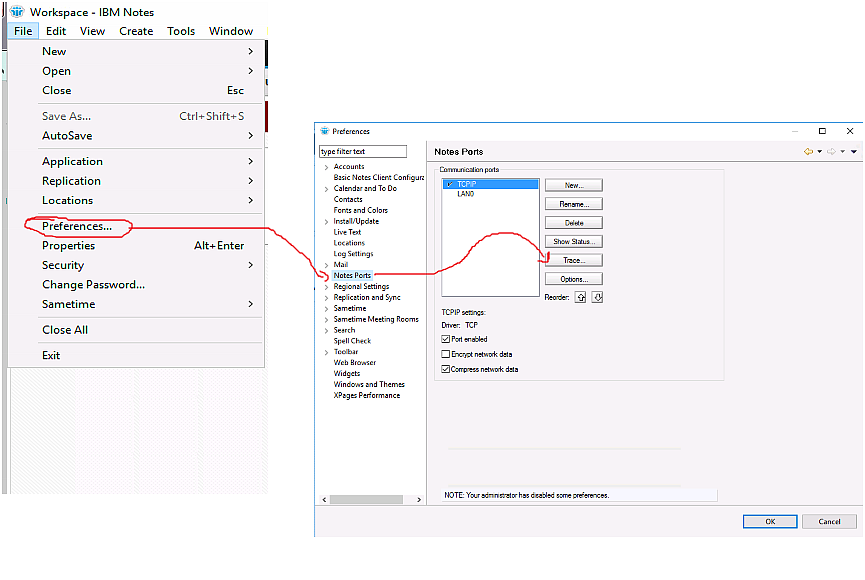Viewport: 865px width, 580px height.
Task: Open forward history dropdown arrow
Action: click(842, 151)
